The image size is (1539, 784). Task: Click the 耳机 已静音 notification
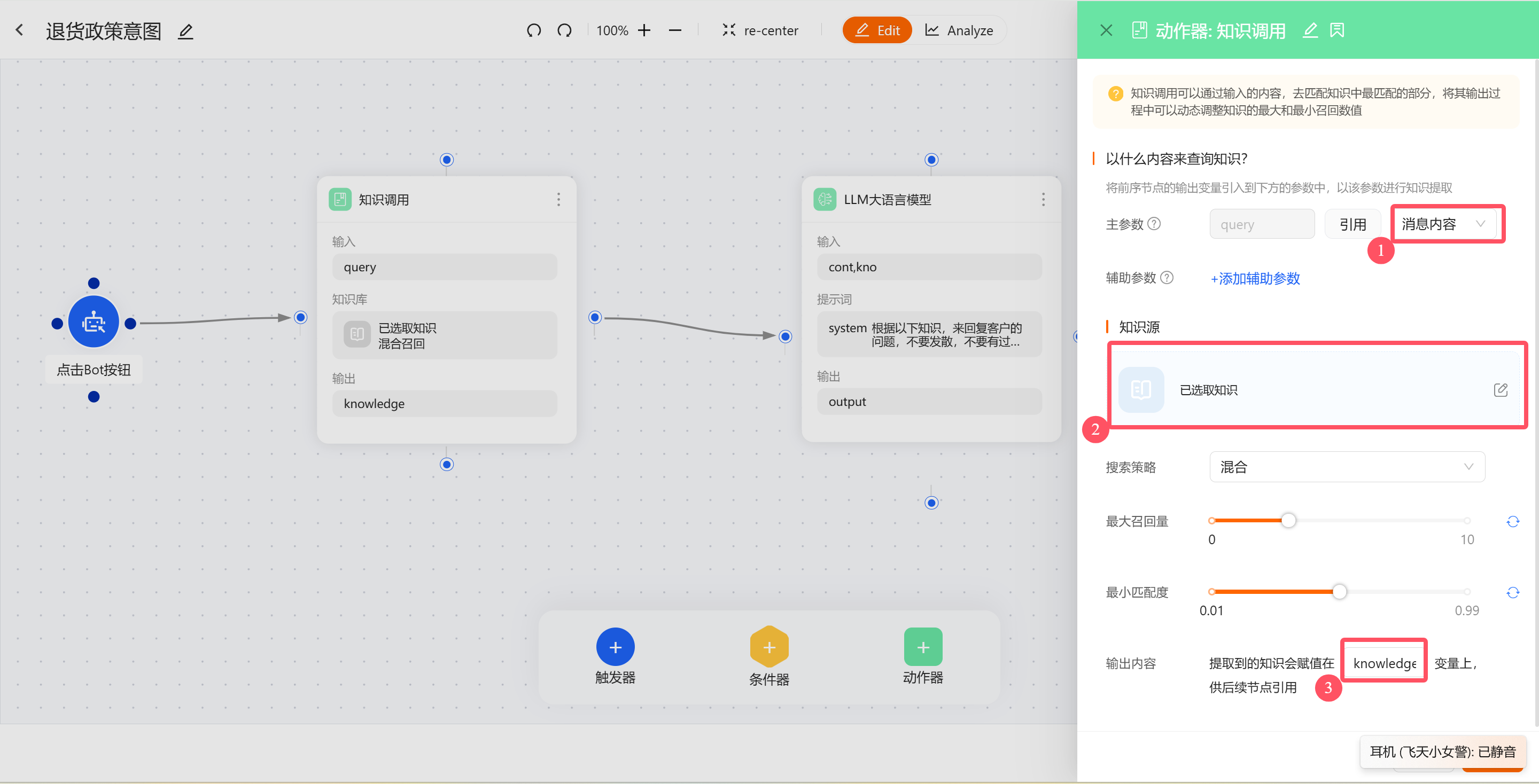(x=1443, y=751)
